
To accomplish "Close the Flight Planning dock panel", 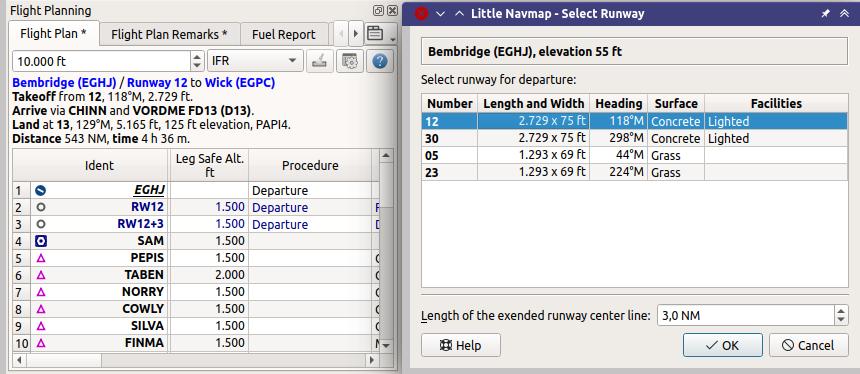I will pos(392,10).
